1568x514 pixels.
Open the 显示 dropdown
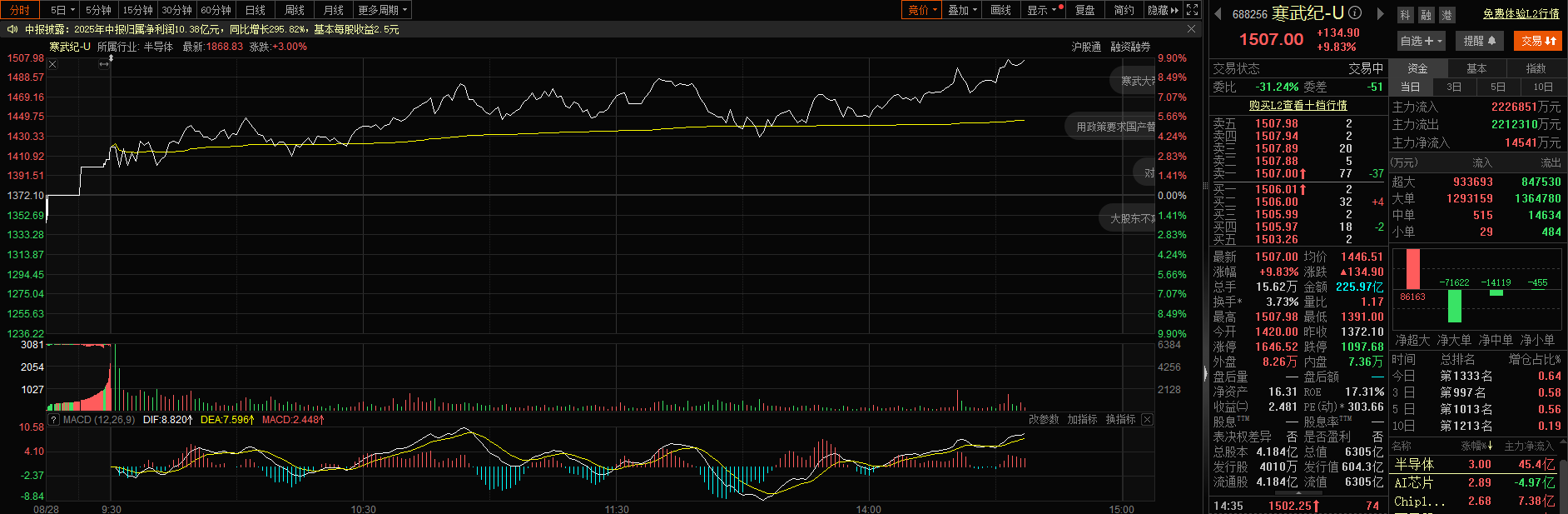(1043, 10)
